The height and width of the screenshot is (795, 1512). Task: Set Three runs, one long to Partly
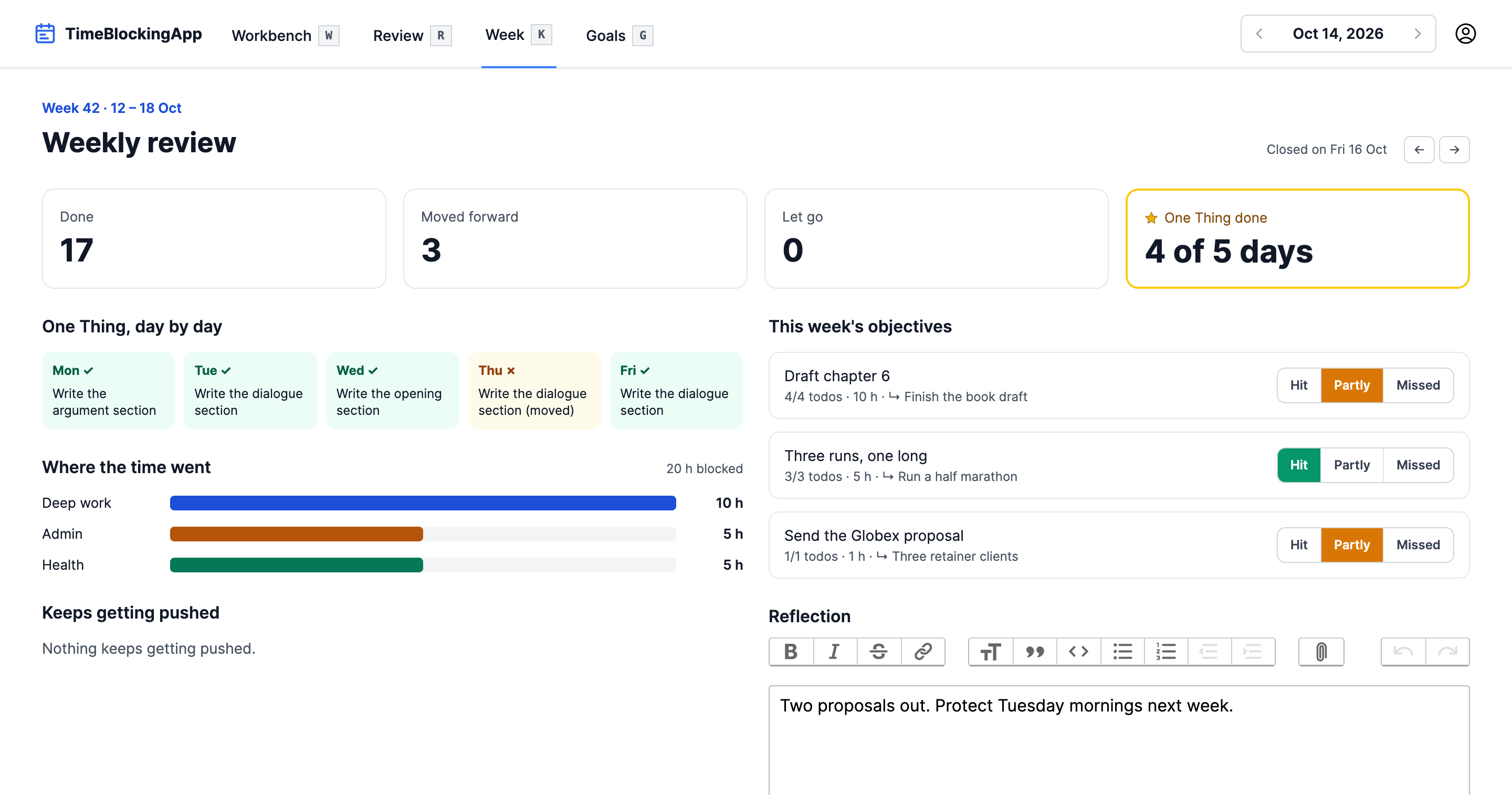1351,465
